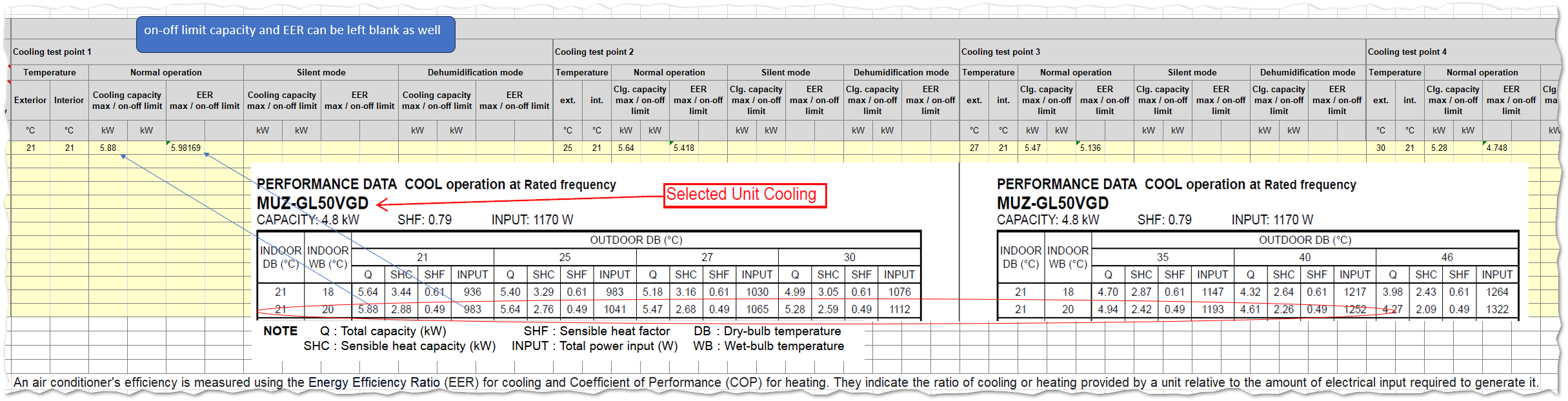
Task: Select 'Normal operation' header under Cooling test point 1
Action: (166, 72)
